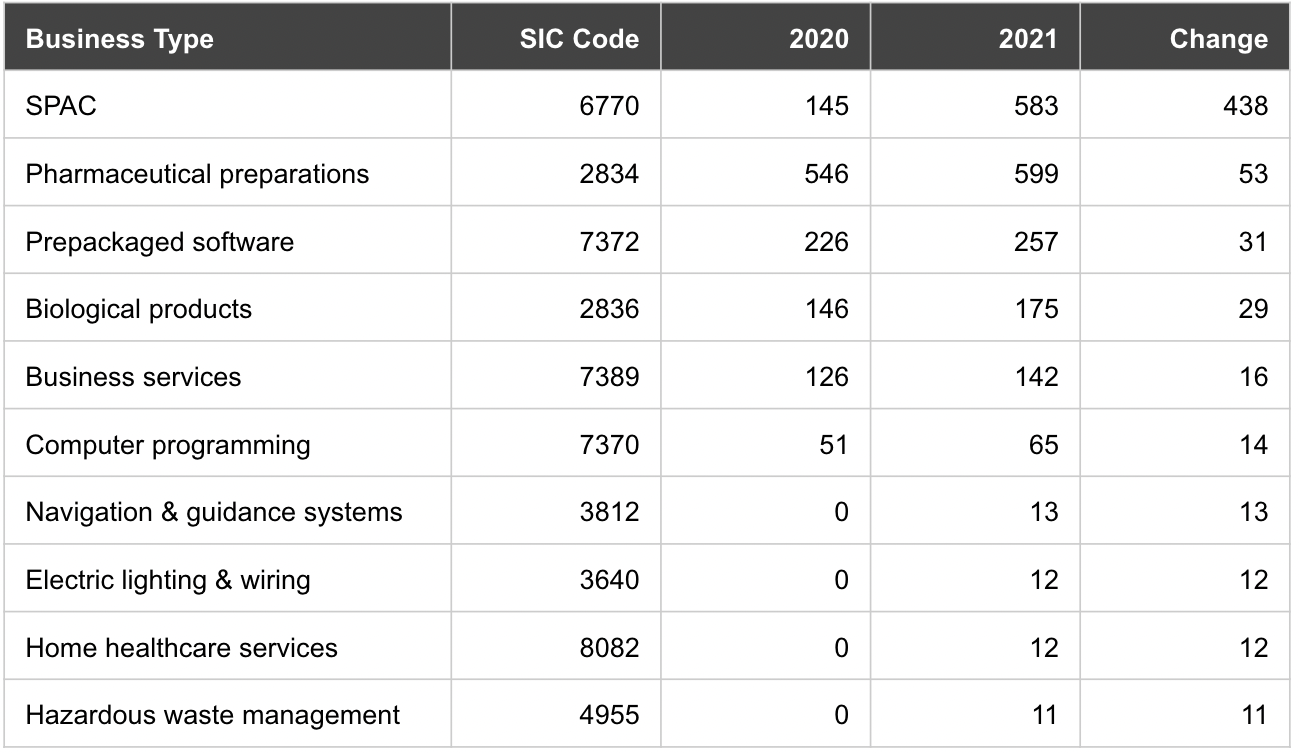Select Electric lighting & wiring cell
This screenshot has width=1299, height=753.
[x=168, y=580]
